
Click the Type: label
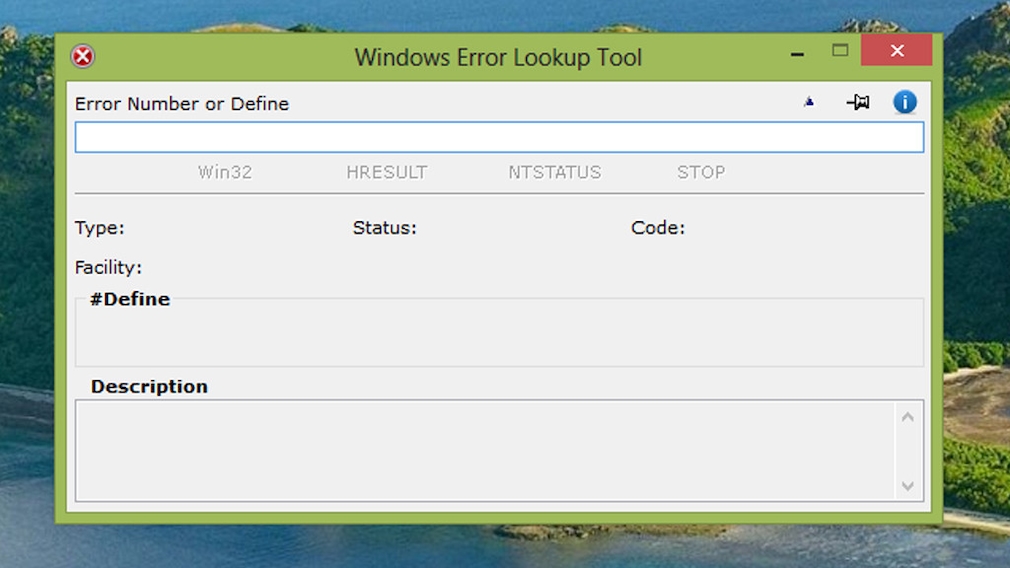pos(99,228)
